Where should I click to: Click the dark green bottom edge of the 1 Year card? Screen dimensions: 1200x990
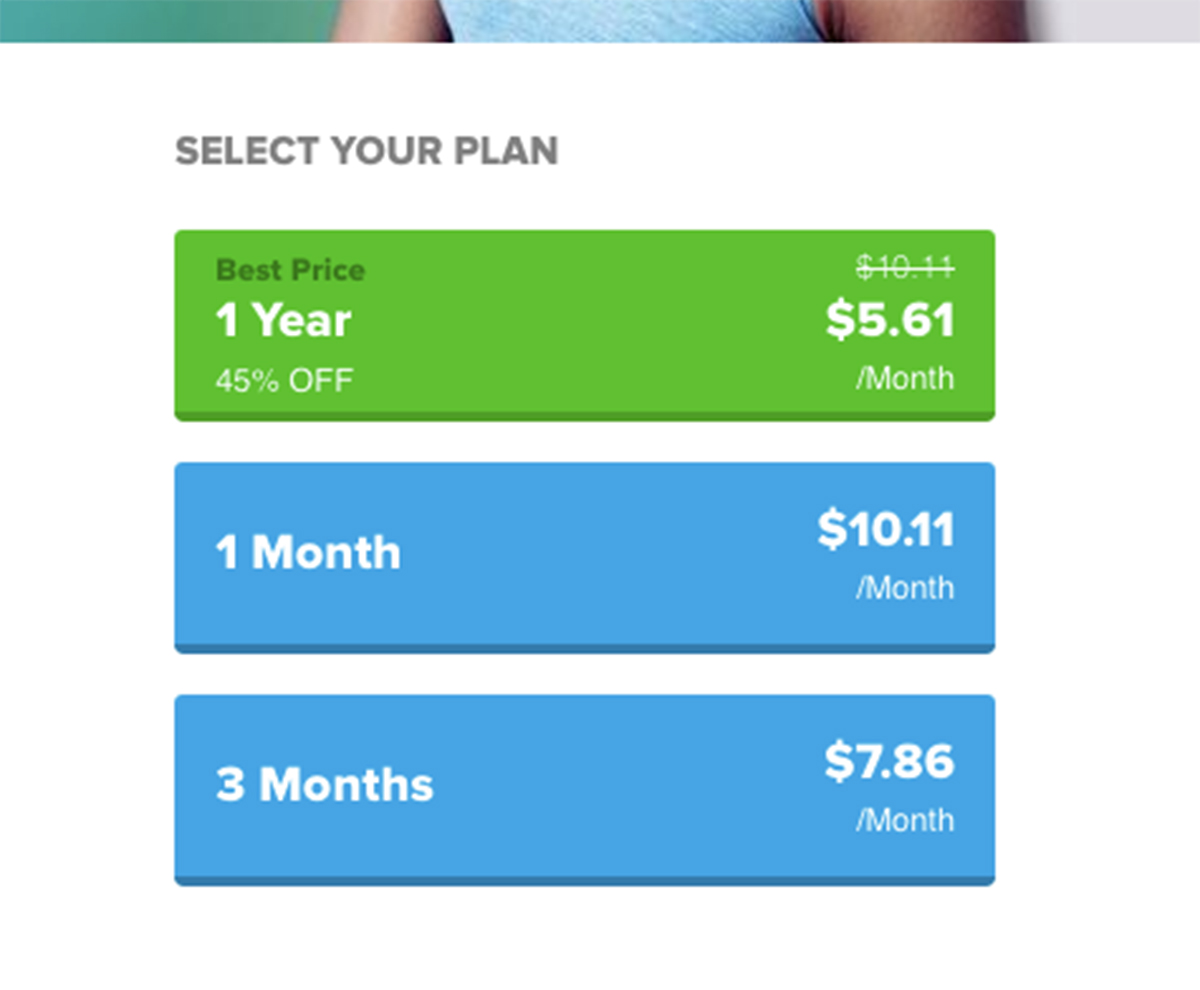[585, 416]
